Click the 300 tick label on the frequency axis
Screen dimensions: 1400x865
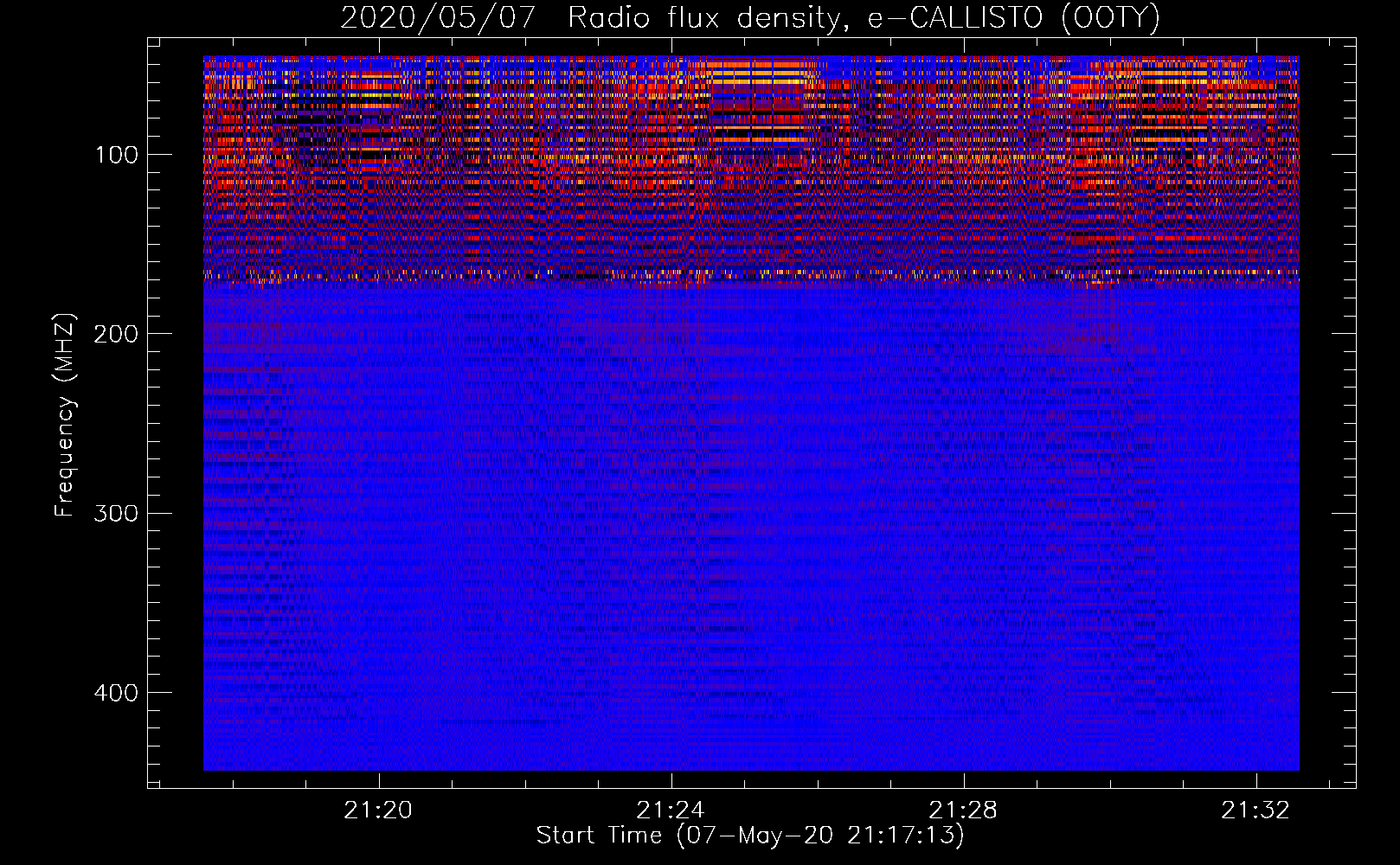(116, 513)
